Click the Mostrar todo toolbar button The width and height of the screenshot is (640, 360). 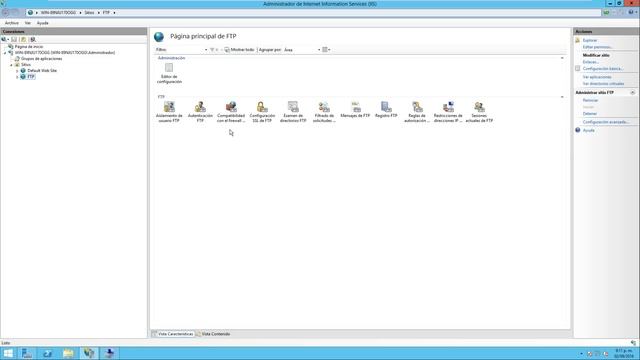[x=239, y=50]
